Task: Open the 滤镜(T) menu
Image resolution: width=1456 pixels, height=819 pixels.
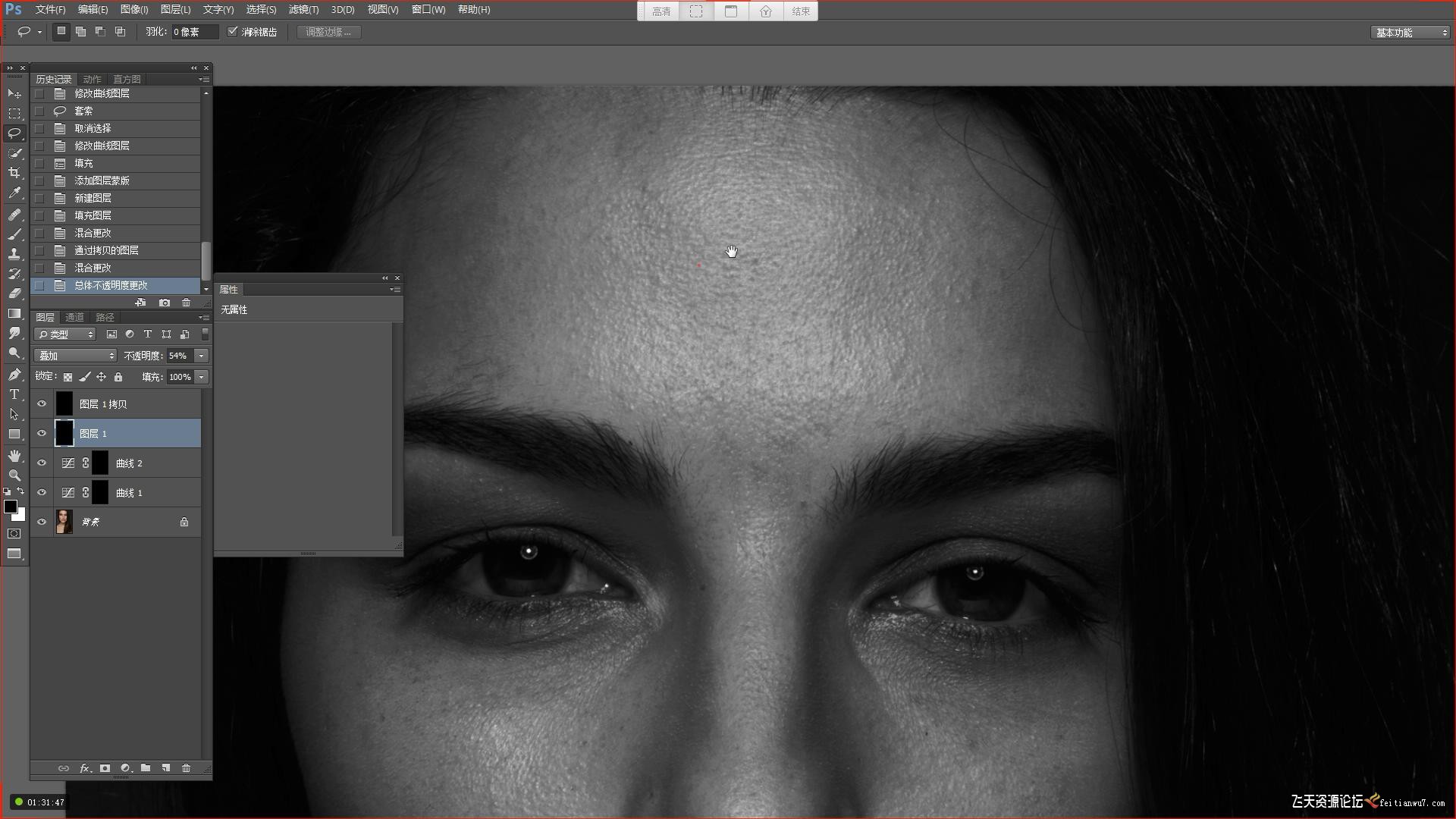Action: pyautogui.click(x=303, y=9)
